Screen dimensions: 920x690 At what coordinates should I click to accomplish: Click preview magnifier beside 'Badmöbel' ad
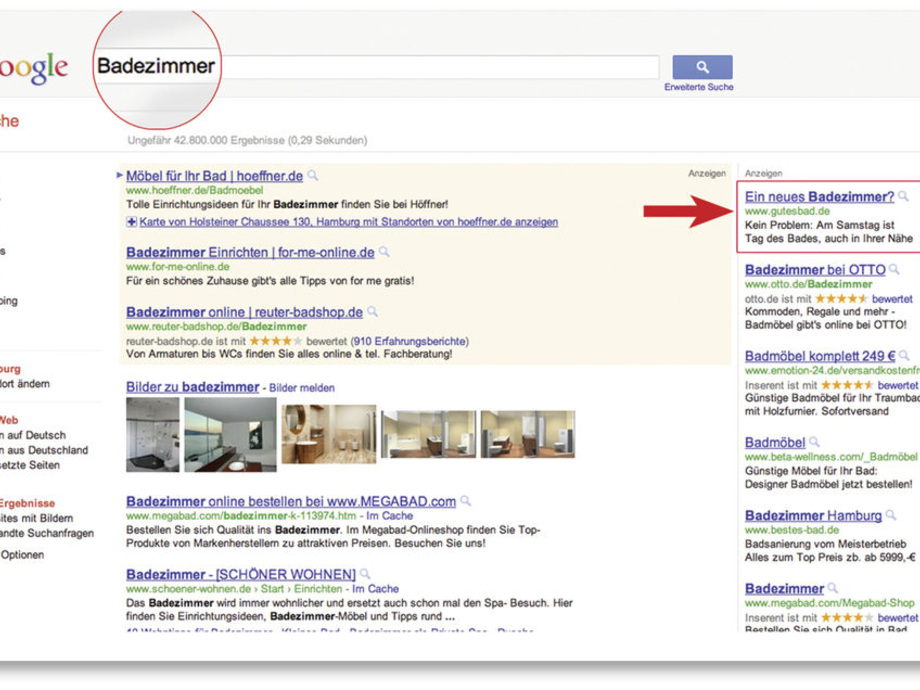(x=814, y=442)
